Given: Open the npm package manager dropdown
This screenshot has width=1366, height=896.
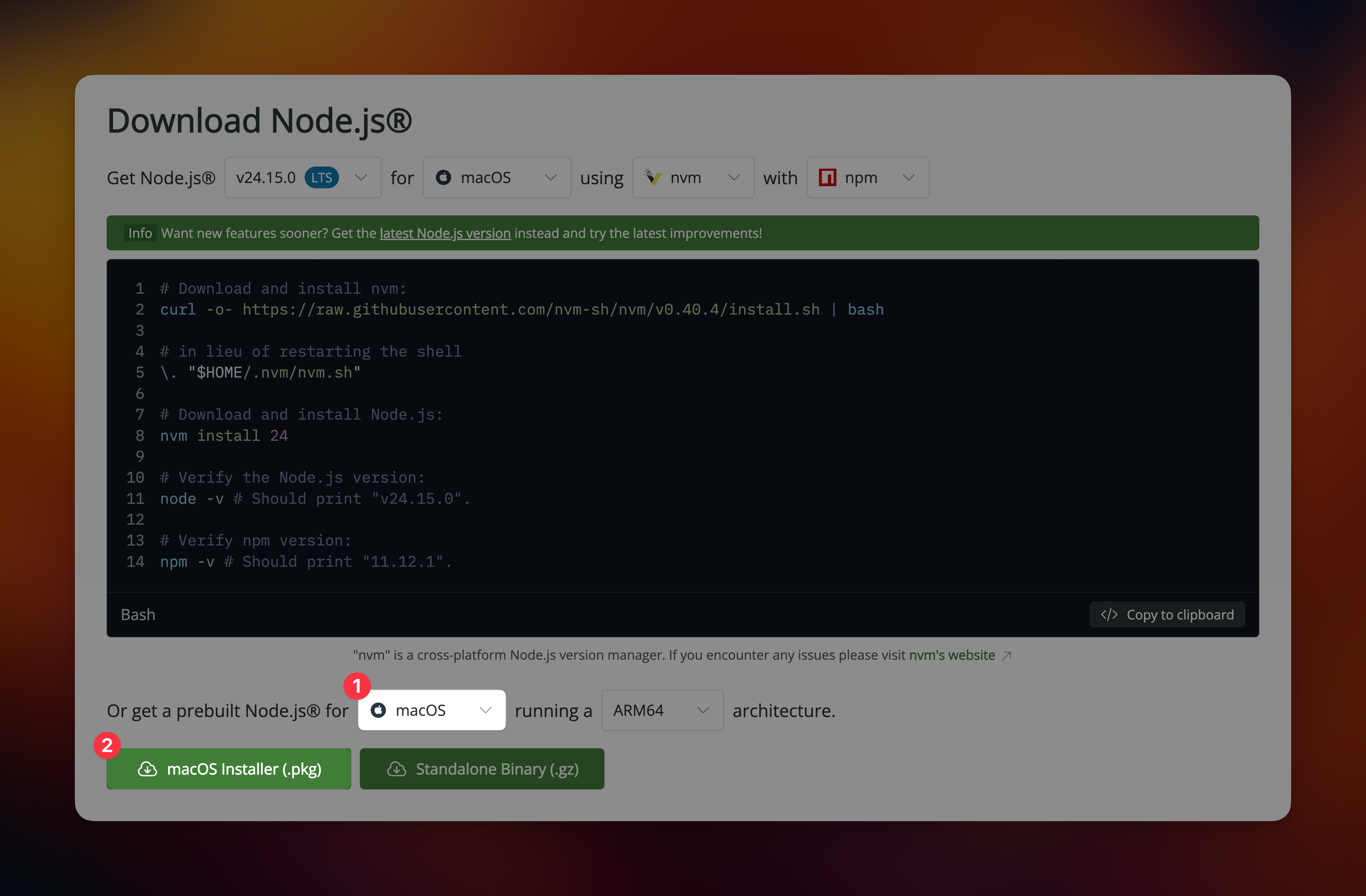Looking at the screenshot, I should tap(867, 178).
